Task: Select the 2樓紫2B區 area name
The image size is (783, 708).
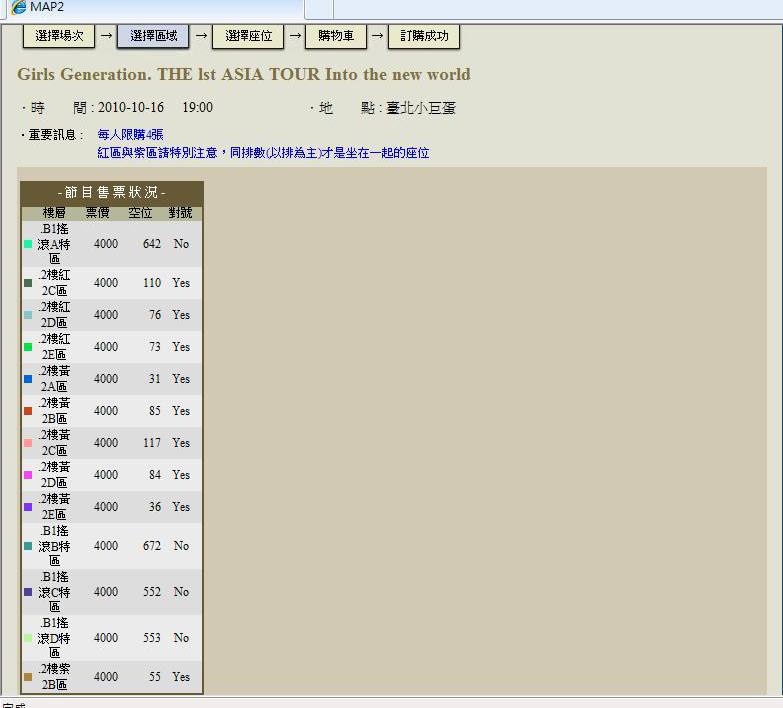Action: click(54, 677)
